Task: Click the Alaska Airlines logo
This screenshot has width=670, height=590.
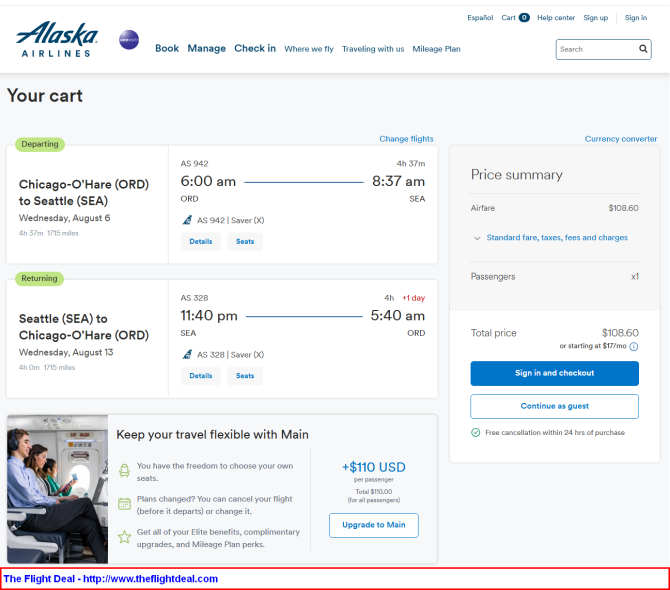Action: coord(57,39)
